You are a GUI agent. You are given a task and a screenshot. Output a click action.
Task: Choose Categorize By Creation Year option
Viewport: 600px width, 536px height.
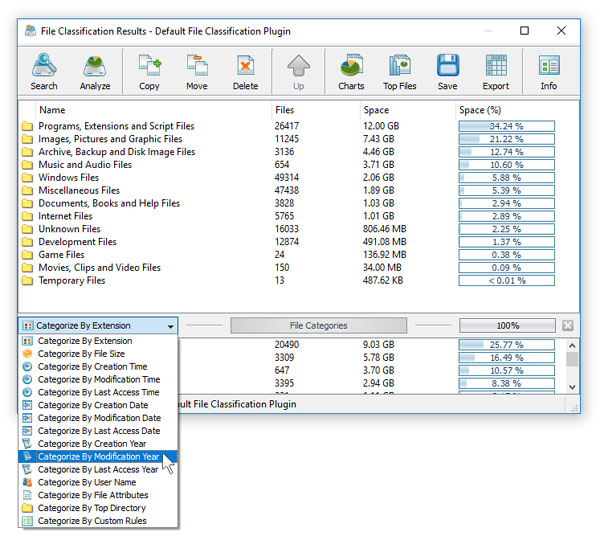click(x=98, y=443)
